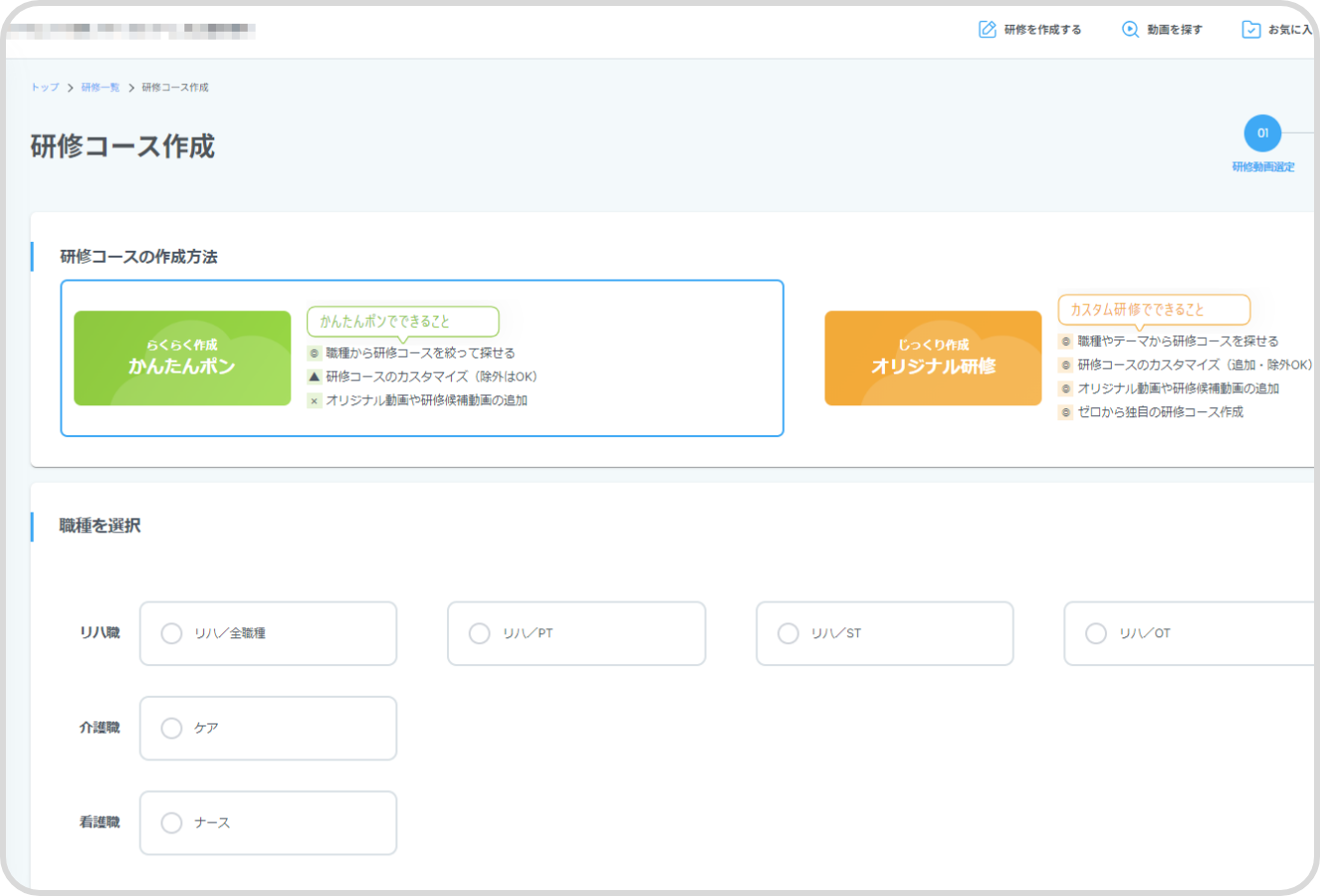Click the circle icon beside 職種から研修コースを絞って探せる
Screen dimensions: 1320x896
[314, 353]
